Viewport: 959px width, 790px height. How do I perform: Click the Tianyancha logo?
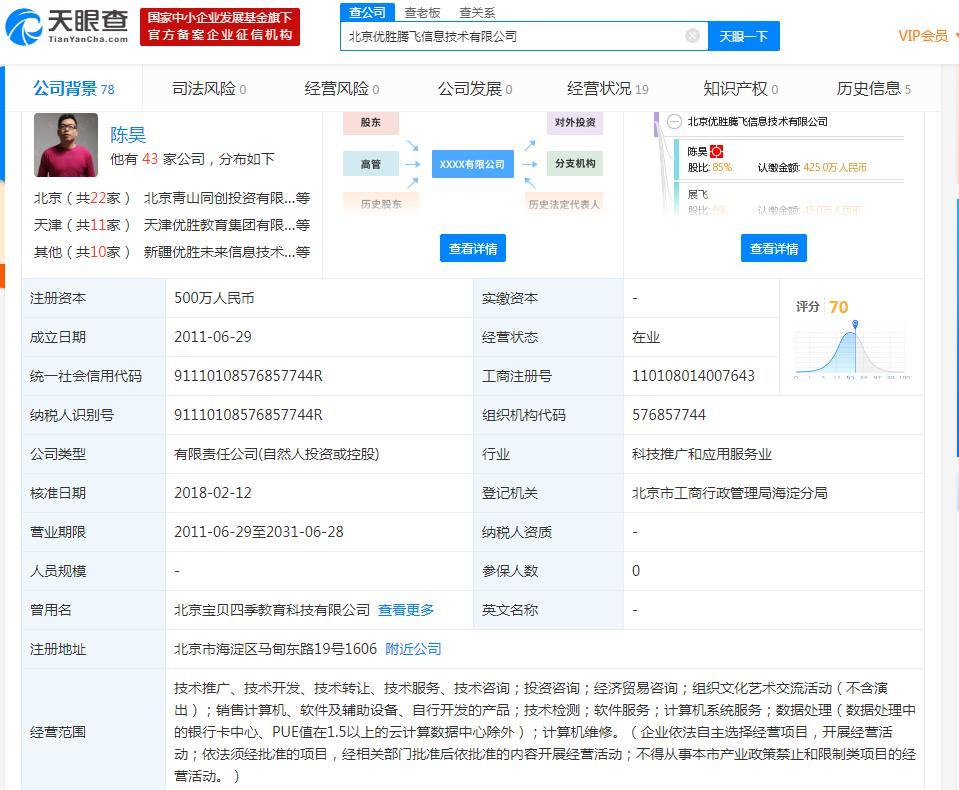tap(67, 27)
